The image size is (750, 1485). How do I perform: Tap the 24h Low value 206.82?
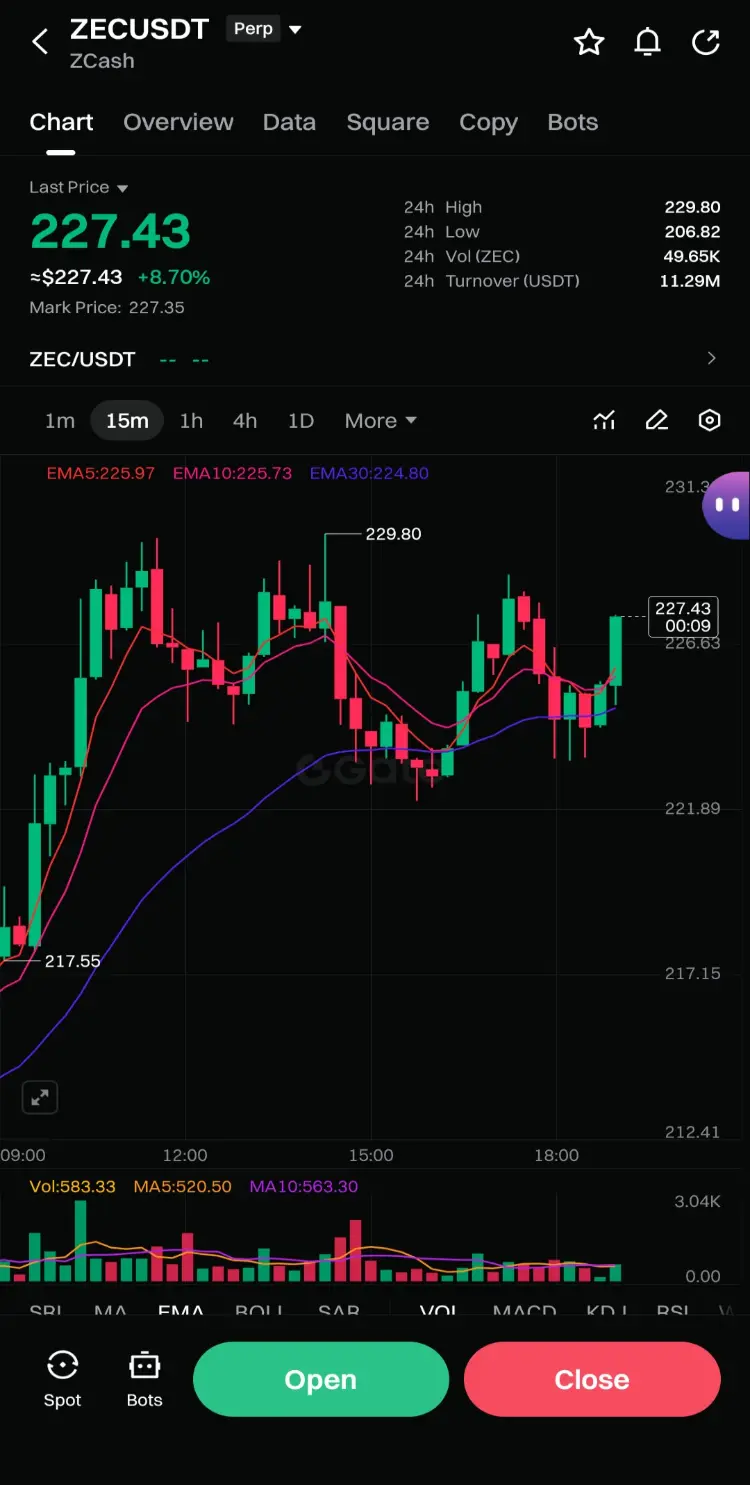point(692,231)
